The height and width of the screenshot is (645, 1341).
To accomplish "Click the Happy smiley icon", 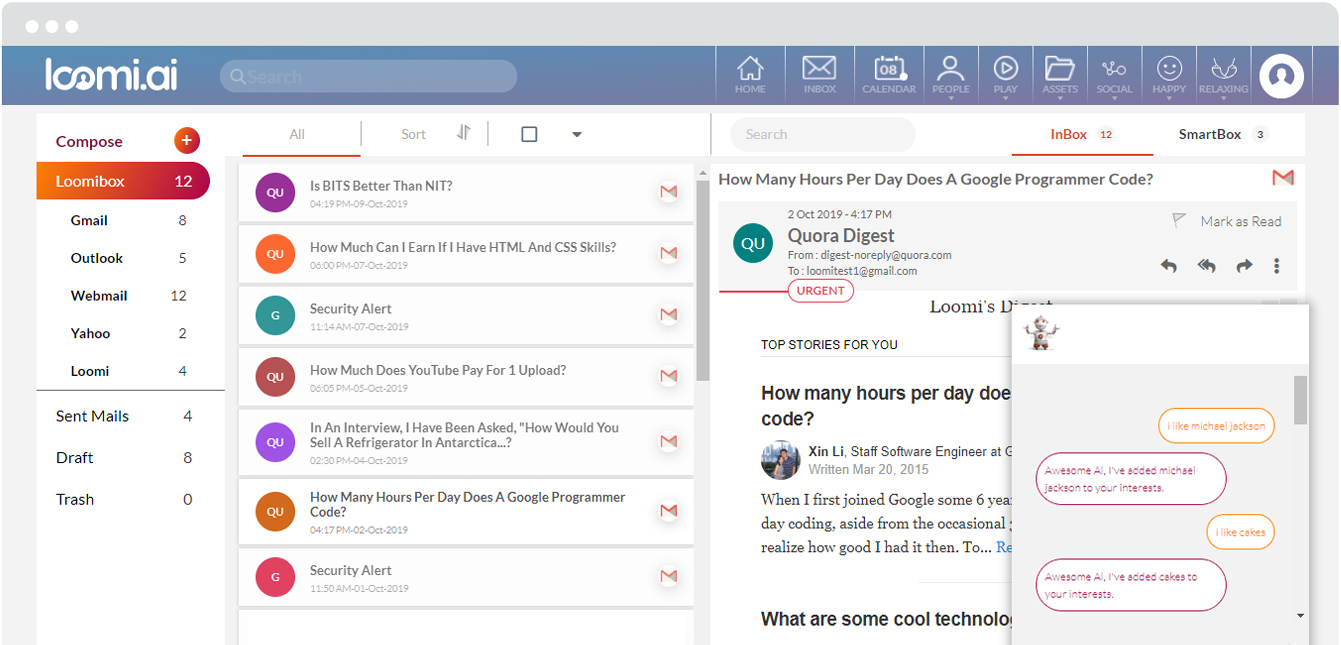I will pyautogui.click(x=1169, y=75).
